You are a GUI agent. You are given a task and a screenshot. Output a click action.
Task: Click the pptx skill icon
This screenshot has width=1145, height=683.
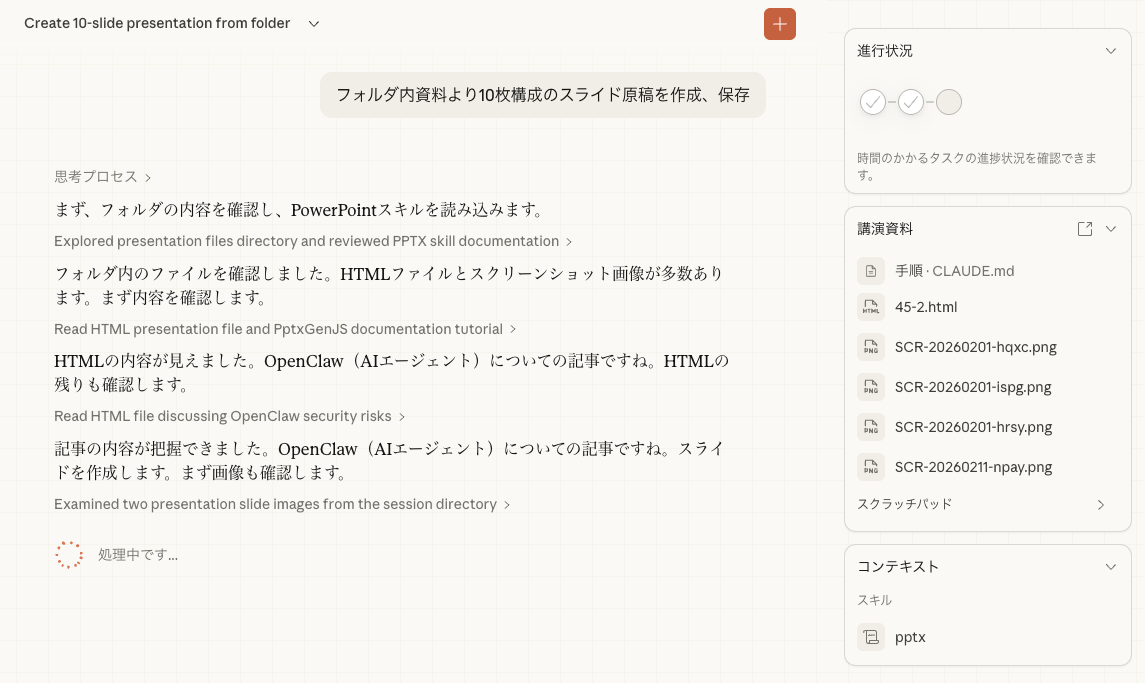pyautogui.click(x=871, y=637)
